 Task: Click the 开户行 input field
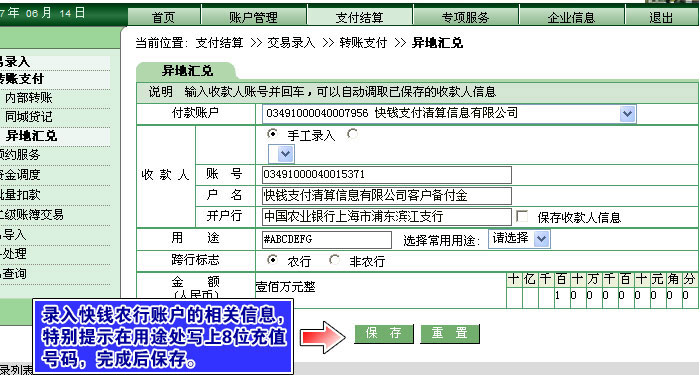[387, 217]
